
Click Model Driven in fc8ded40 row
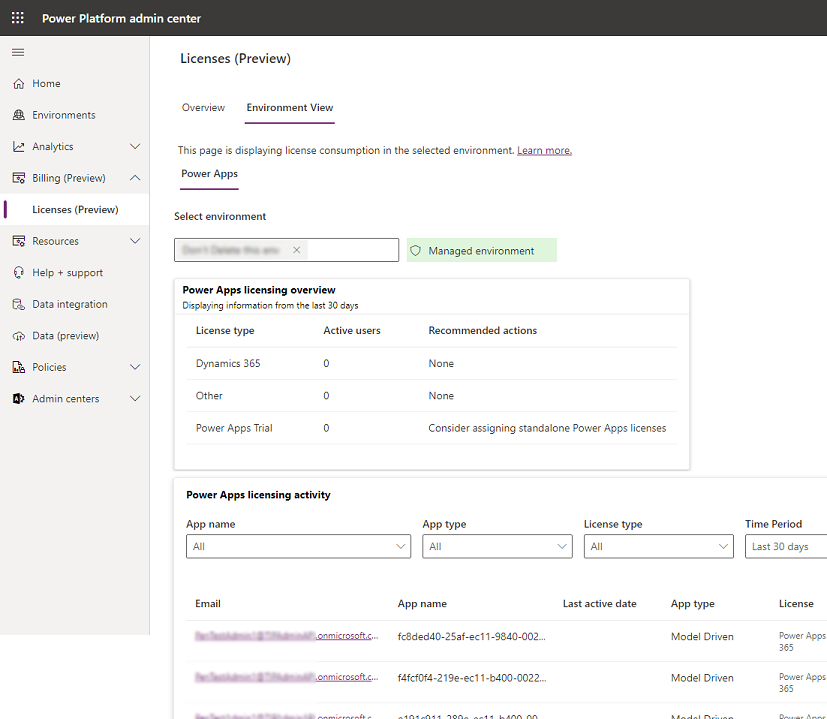point(702,636)
